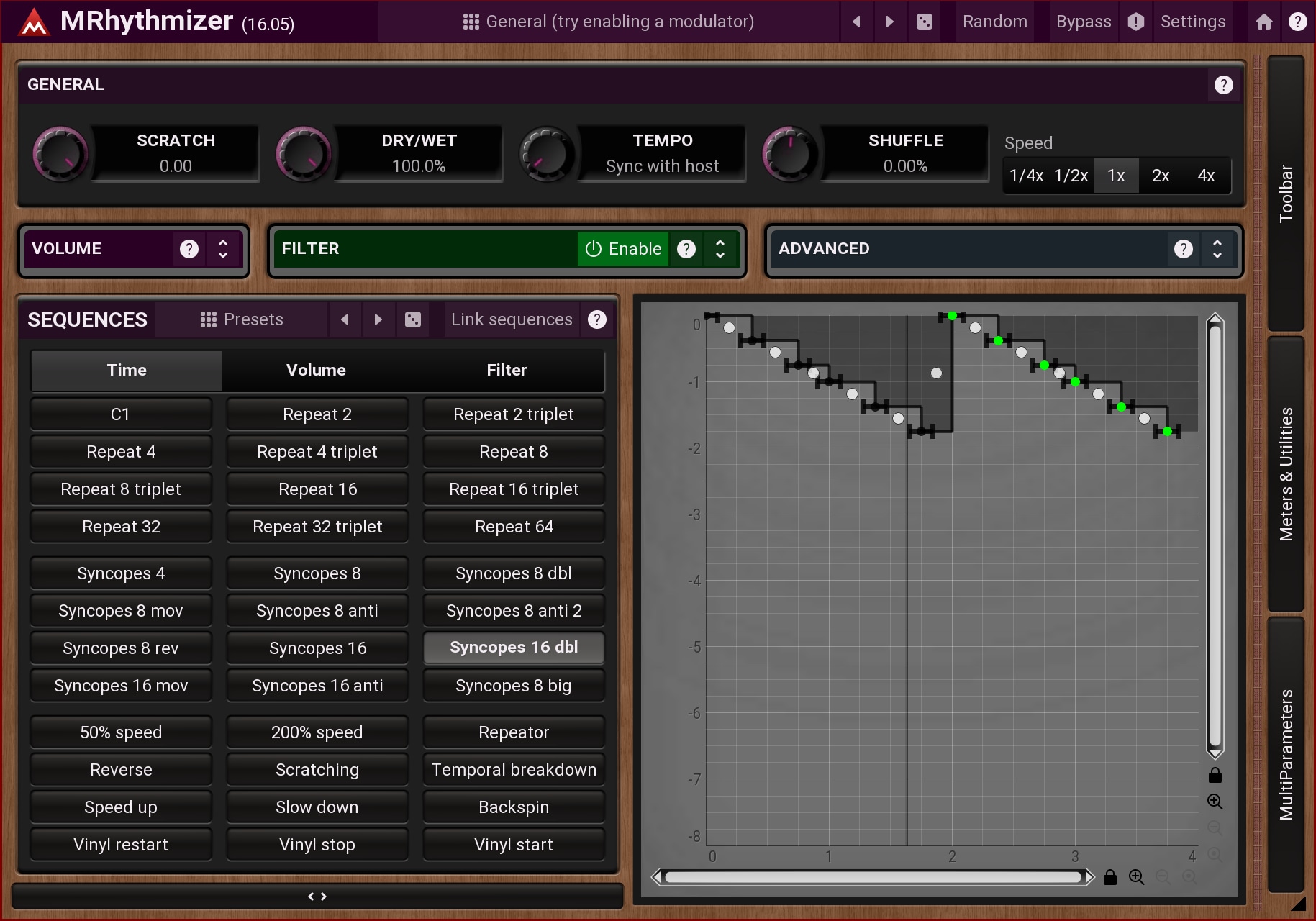Click the MeldaProduction logo icon
This screenshot has height=921, width=1316.
[33, 23]
